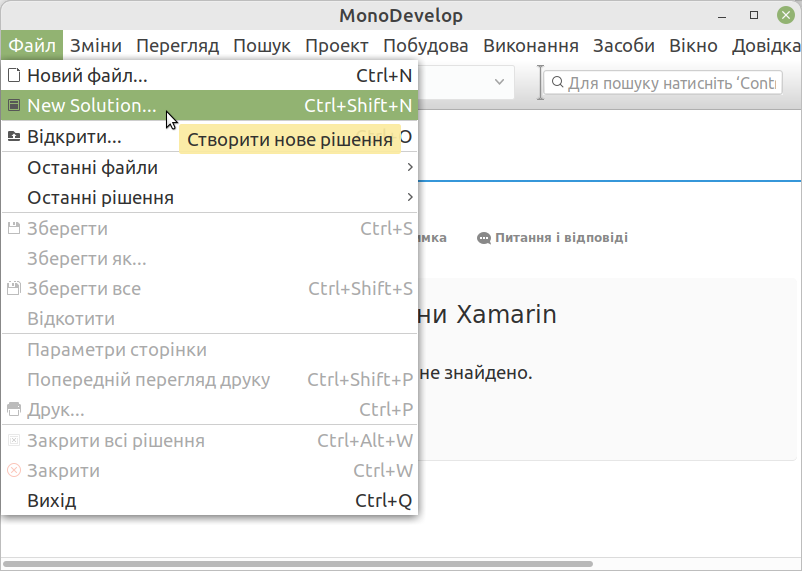Click the search magnifier icon
Screen dimensions: 802x571
pos(558,82)
